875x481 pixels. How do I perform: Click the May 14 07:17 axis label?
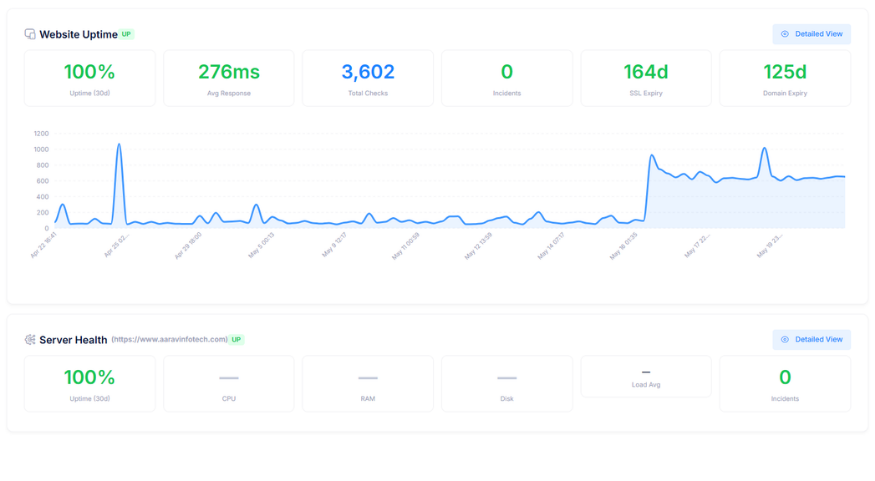pyautogui.click(x=551, y=246)
